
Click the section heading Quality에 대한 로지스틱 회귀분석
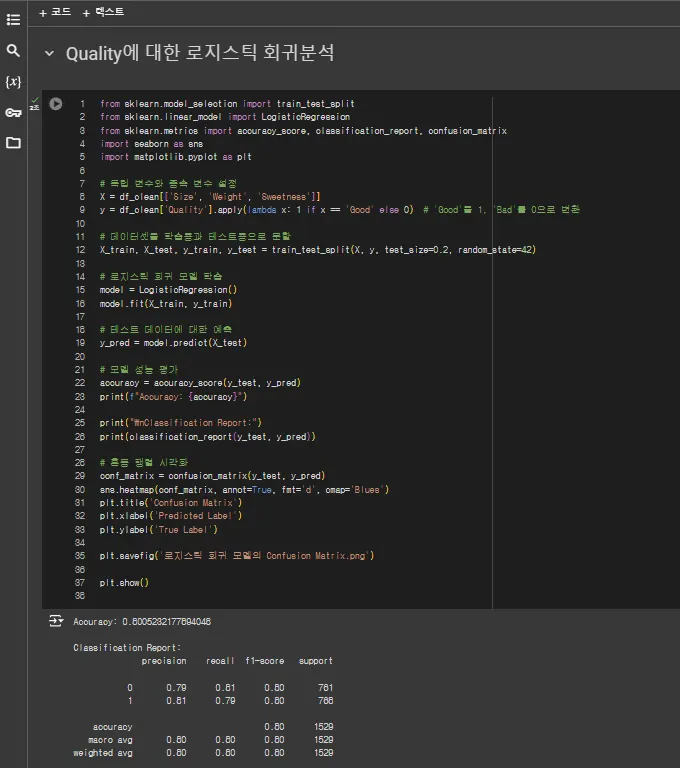click(200, 54)
